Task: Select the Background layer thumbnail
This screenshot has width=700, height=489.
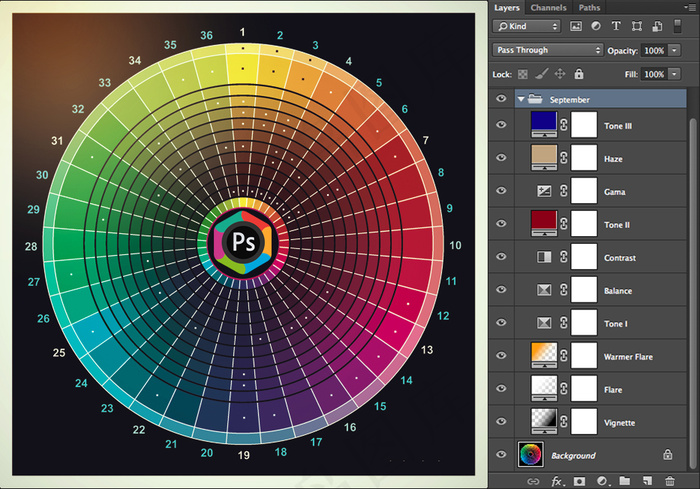Action: click(531, 455)
